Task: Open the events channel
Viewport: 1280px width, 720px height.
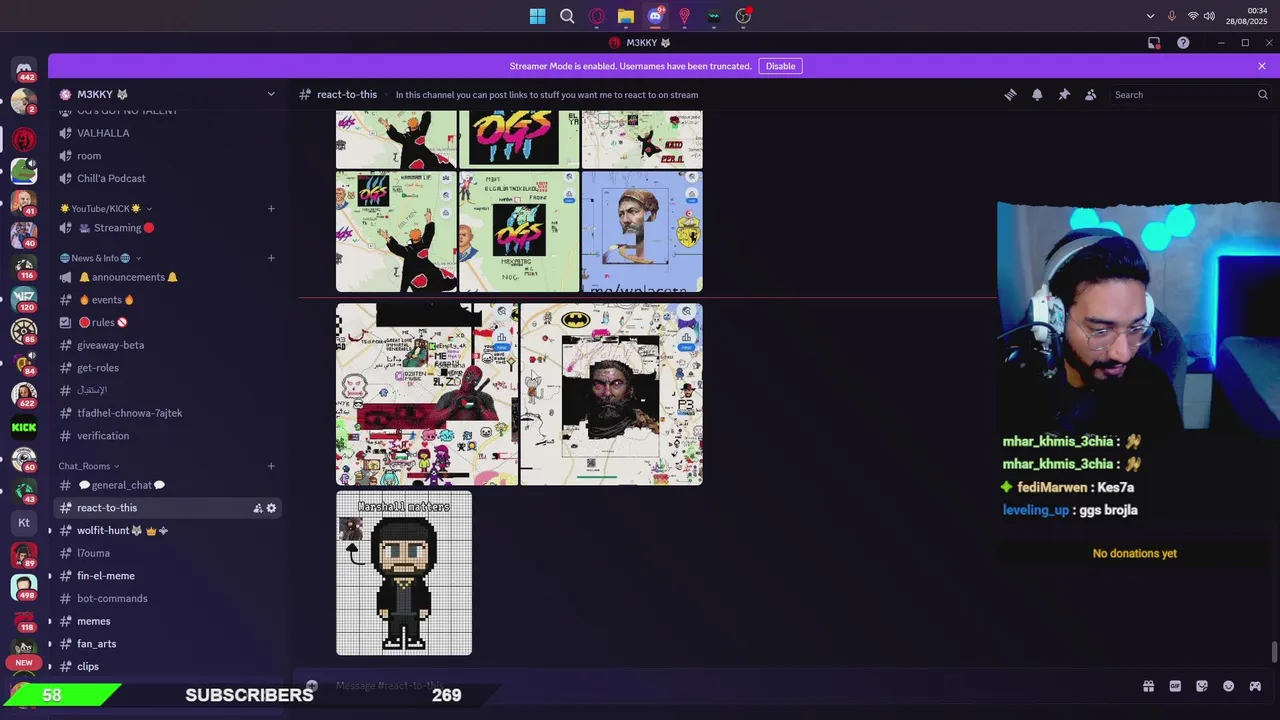Action: pyautogui.click(x=167, y=300)
